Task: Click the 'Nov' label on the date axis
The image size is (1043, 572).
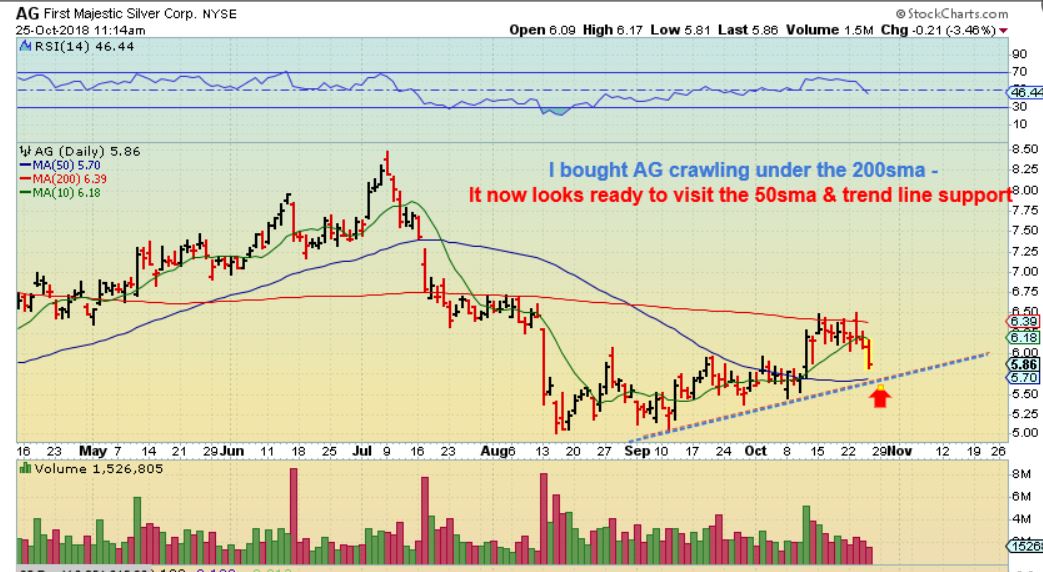Action: 899,451
